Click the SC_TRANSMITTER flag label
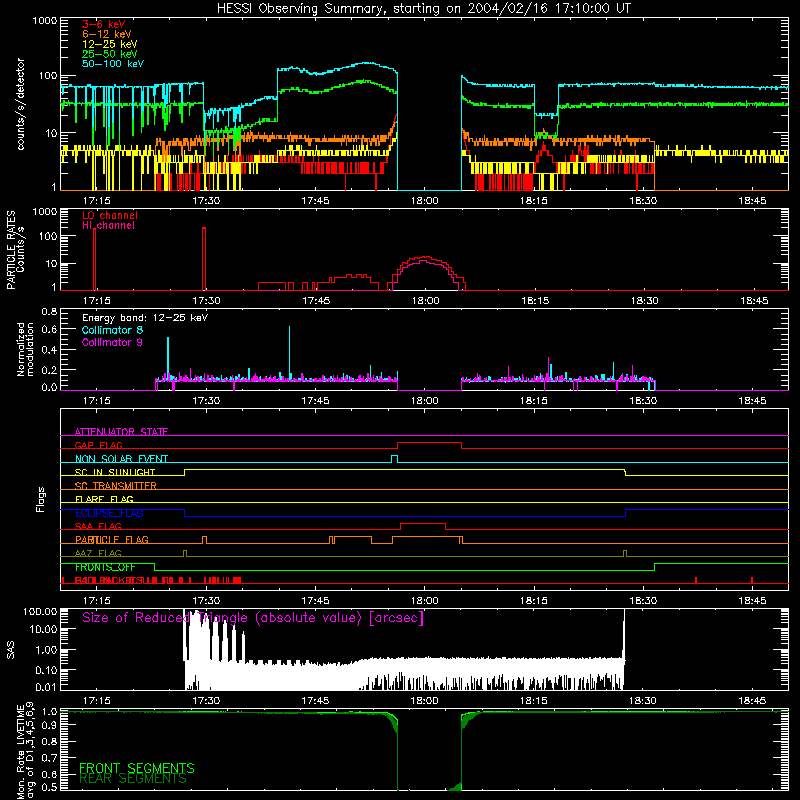Image resolution: width=800 pixels, height=800 pixels. coord(116,486)
